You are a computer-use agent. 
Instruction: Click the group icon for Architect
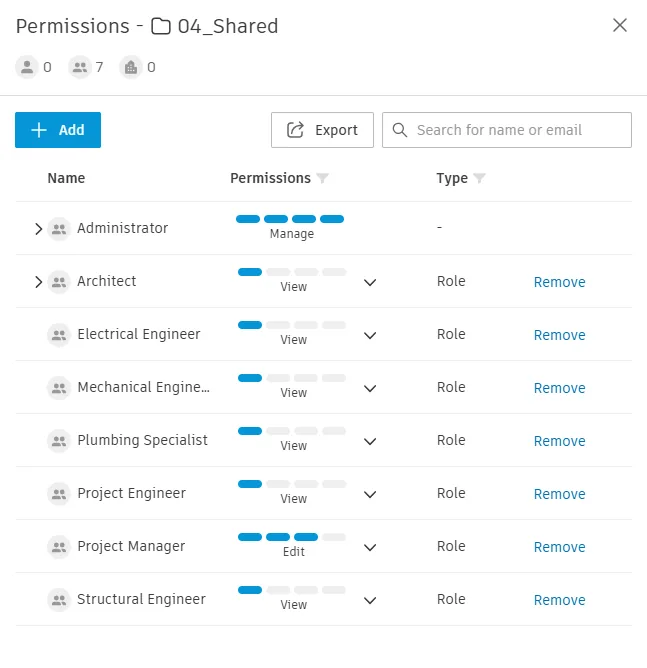coord(59,282)
